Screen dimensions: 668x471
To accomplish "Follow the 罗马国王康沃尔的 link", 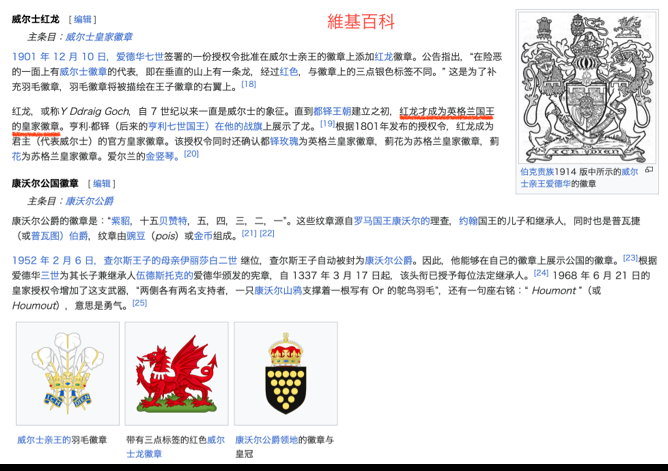I will click(x=392, y=221).
